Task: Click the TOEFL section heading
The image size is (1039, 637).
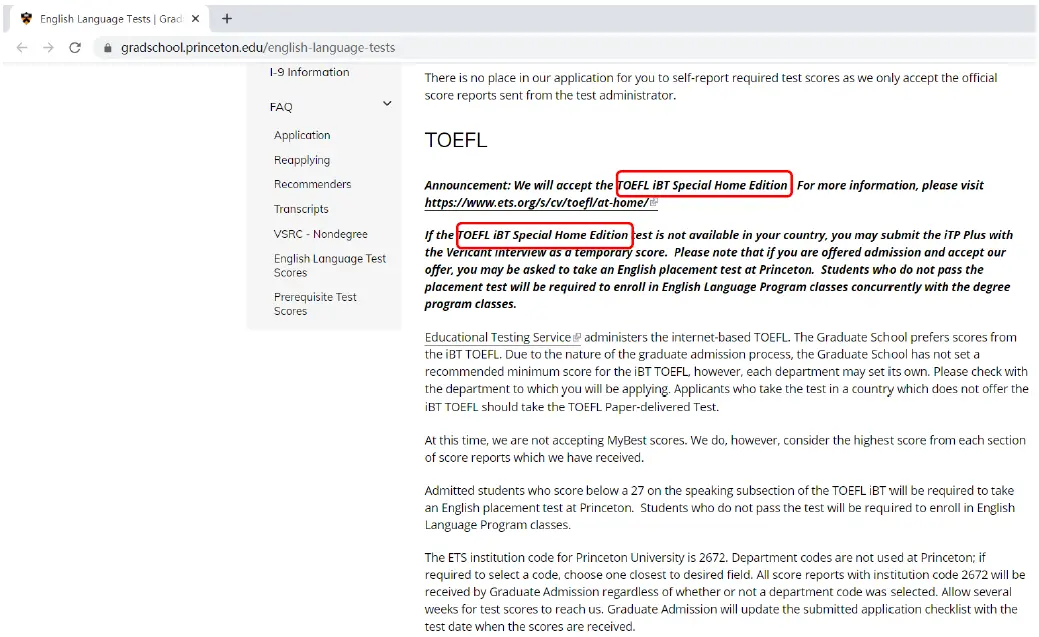Action: point(456,140)
